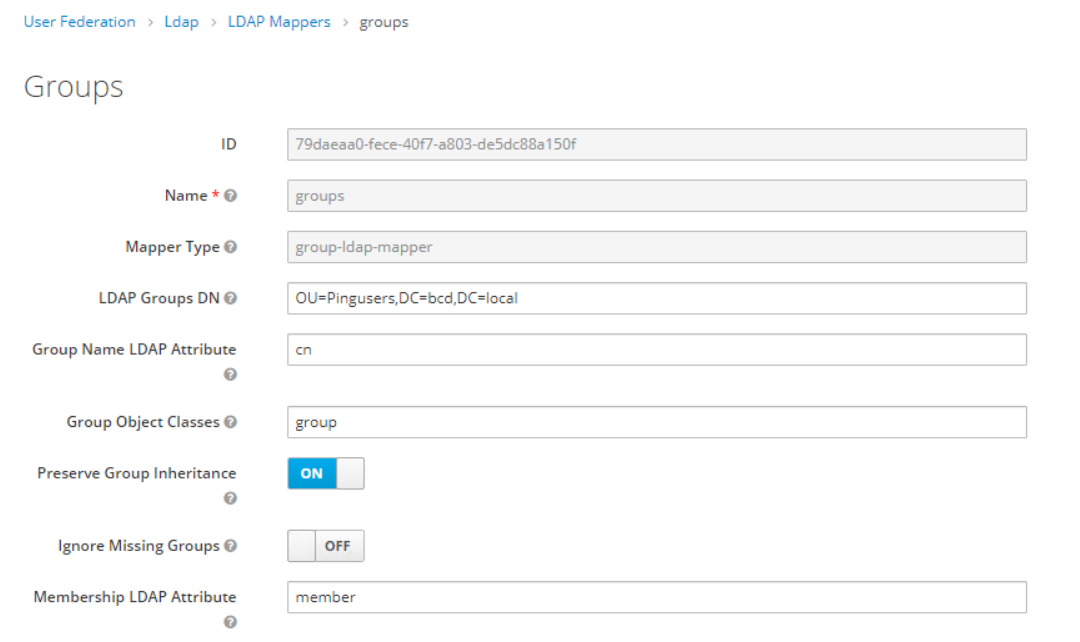Click the Mapper Type field showing group-ldap-mapper

pos(656,247)
